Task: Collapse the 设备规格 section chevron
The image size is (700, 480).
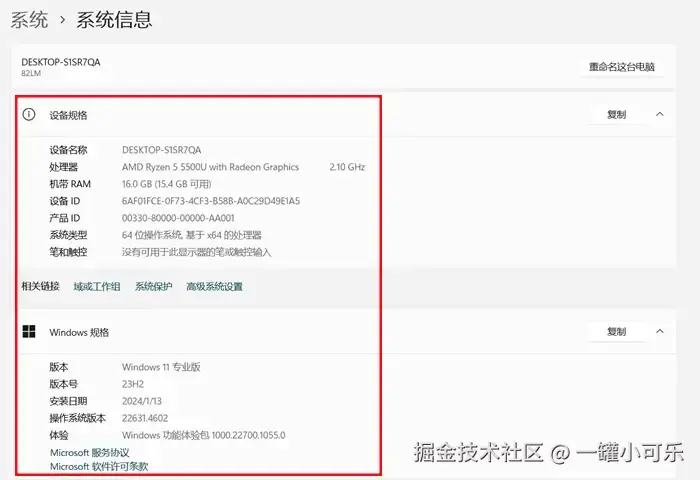Action: (659, 114)
